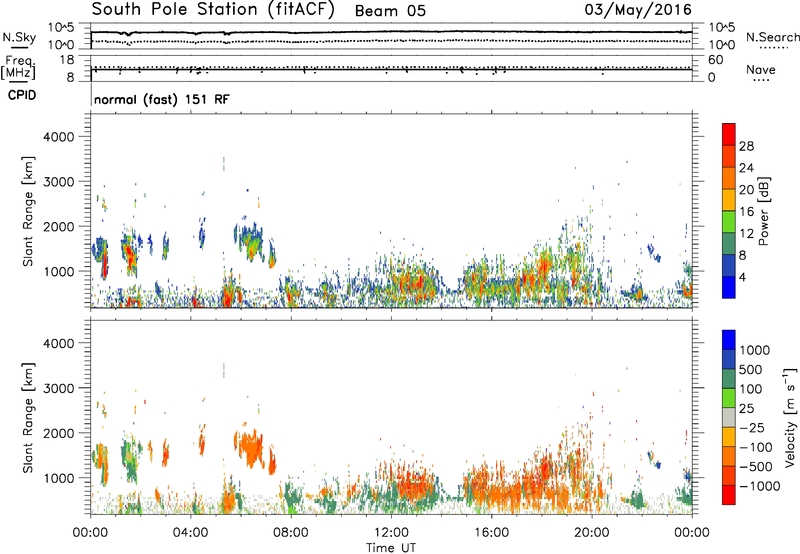Click the '04:00' time axis tick

tap(191, 533)
